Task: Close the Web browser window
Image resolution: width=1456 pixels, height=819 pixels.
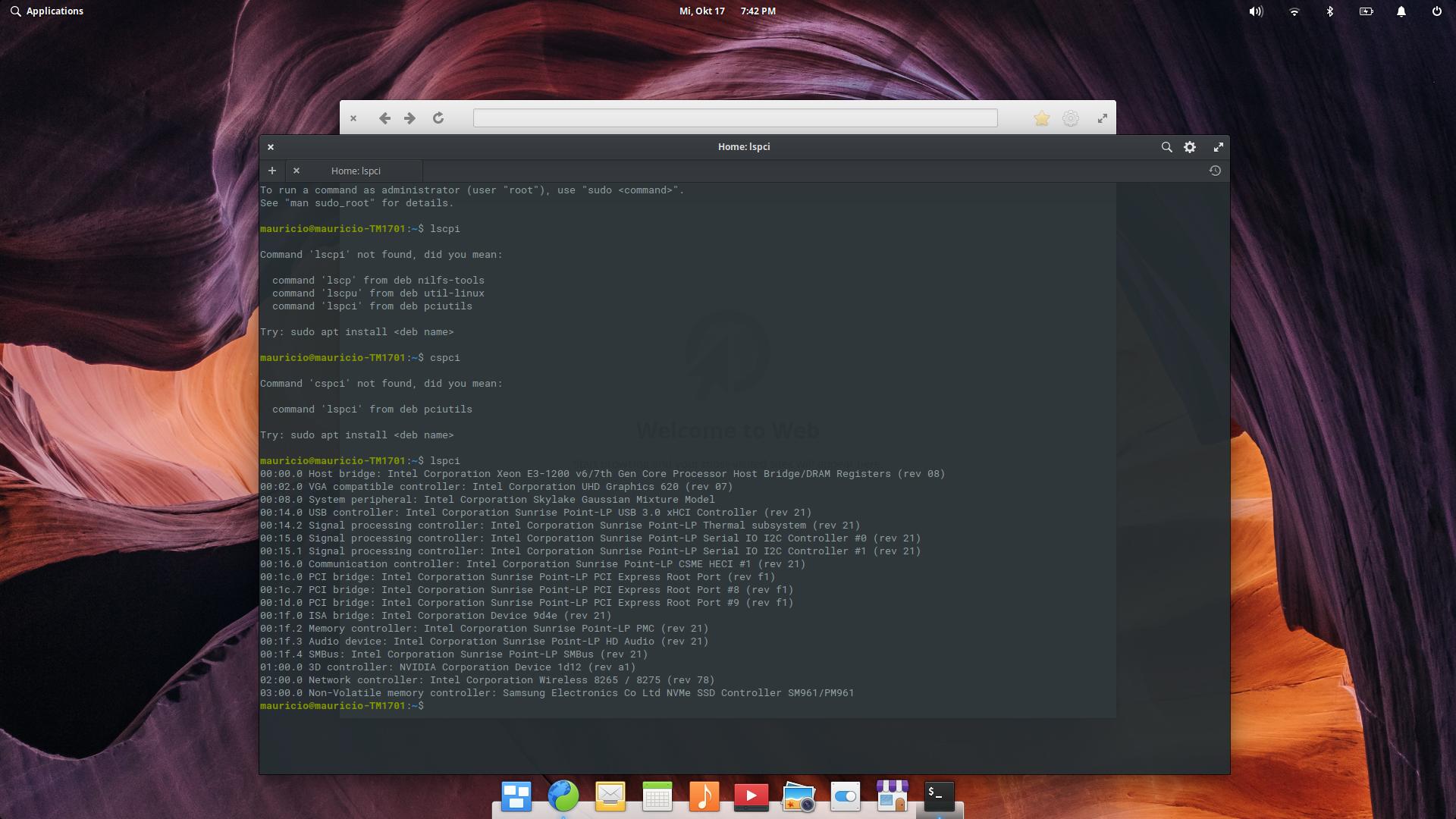Action: (353, 118)
